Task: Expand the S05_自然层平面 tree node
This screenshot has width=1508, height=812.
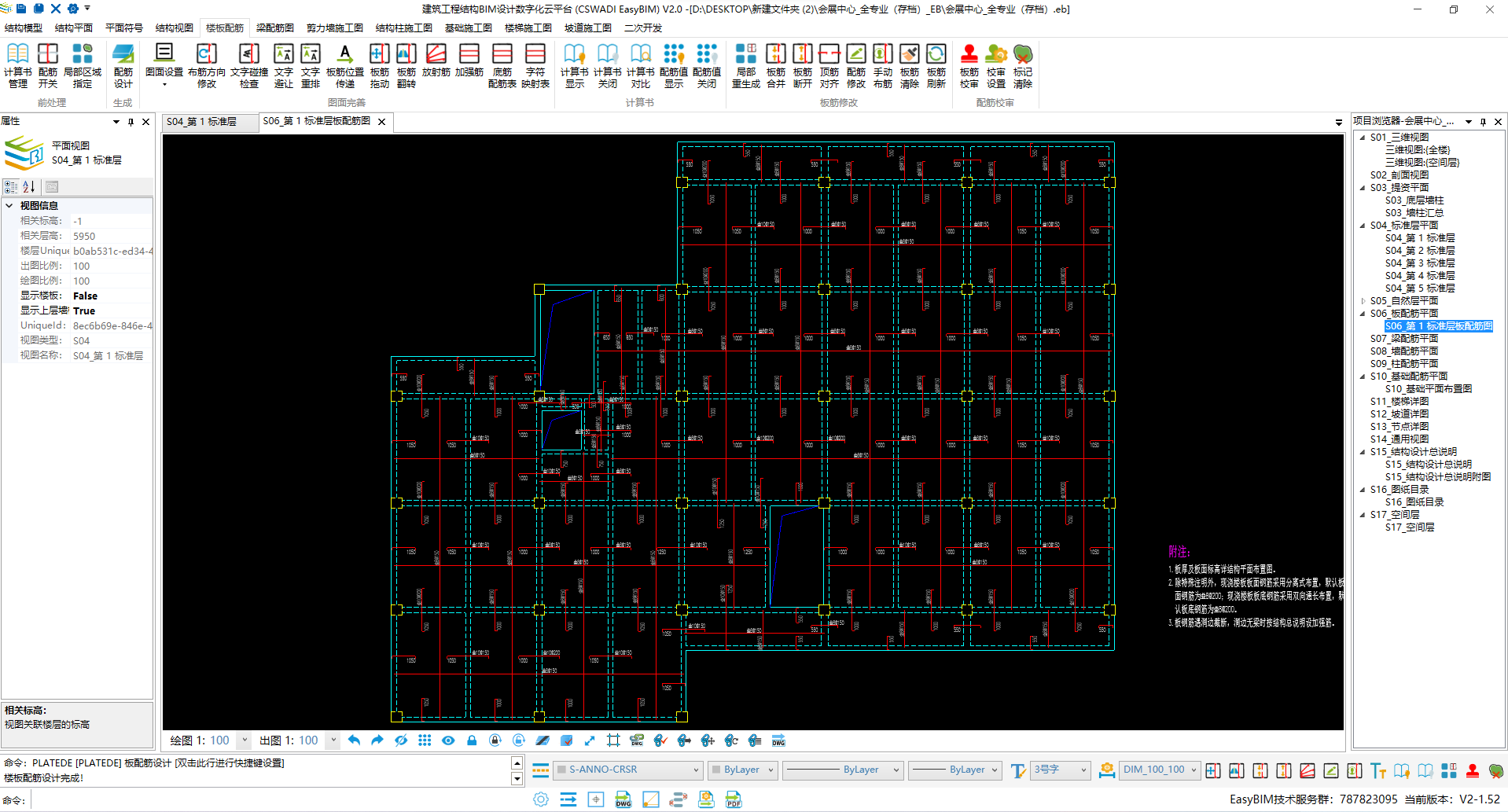Action: [x=1363, y=301]
